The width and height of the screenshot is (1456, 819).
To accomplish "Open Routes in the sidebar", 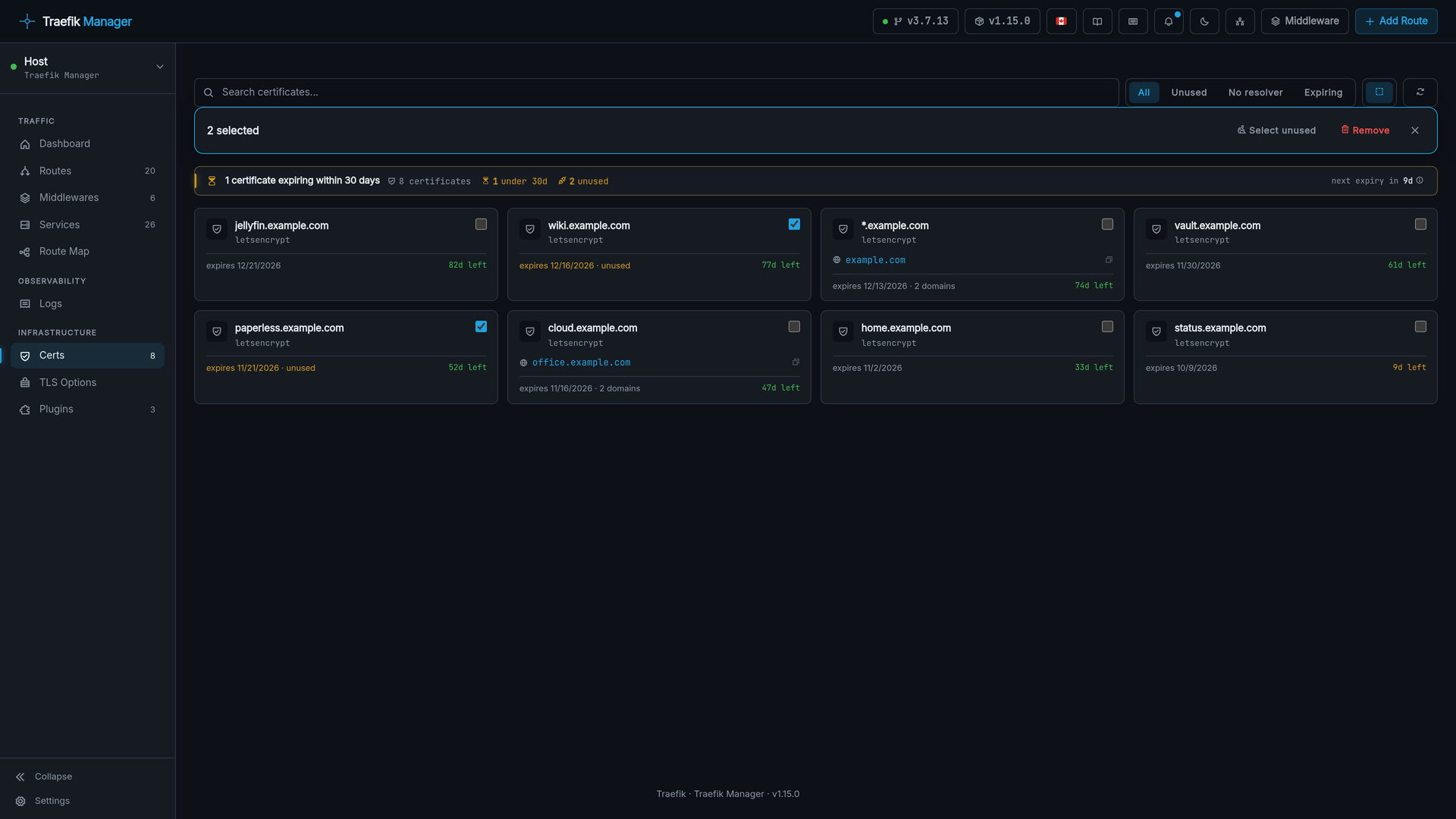I will [87, 171].
